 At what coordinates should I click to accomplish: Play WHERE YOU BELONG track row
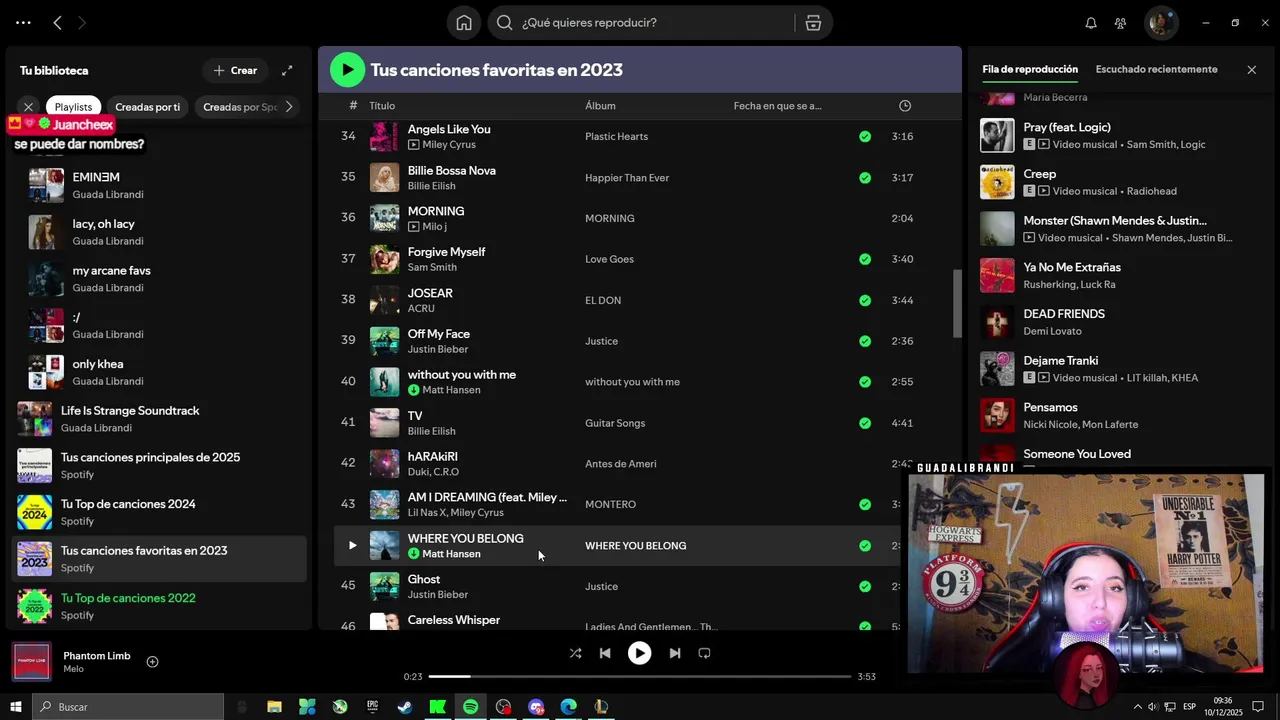tap(351, 546)
